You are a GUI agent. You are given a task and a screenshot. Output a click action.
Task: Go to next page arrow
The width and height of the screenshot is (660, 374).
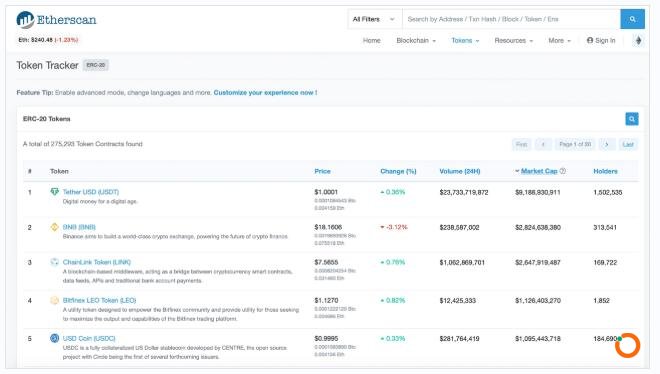pos(607,144)
